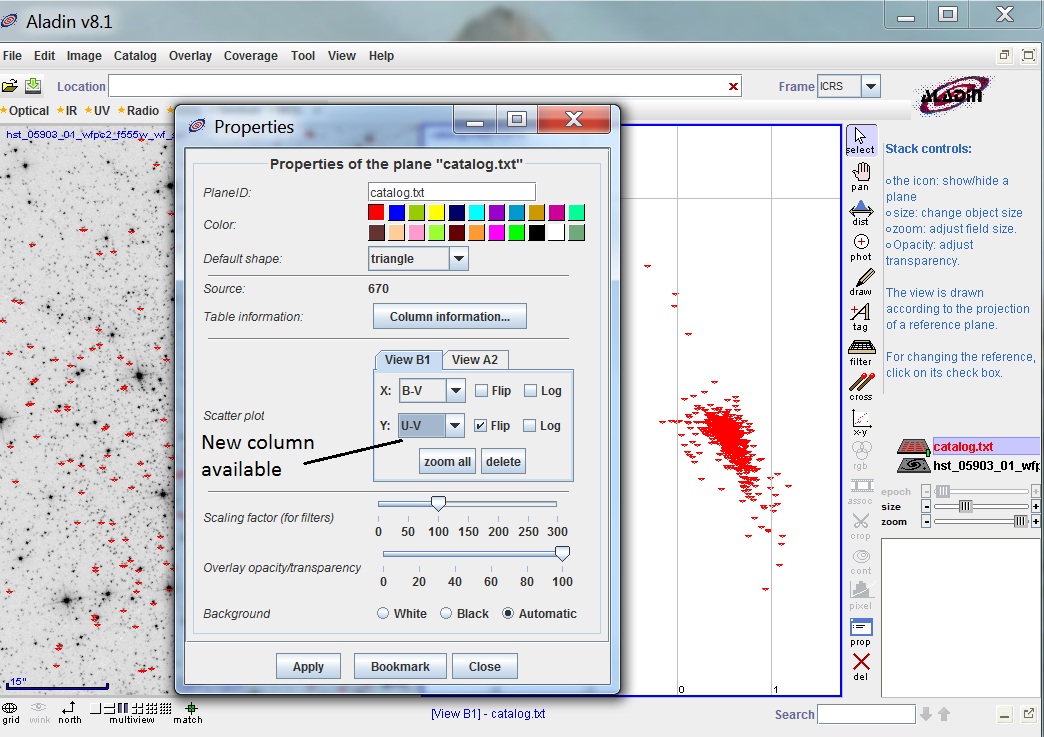Click the rgb tool icon
Image resolution: width=1044 pixels, height=737 pixels.
860,457
